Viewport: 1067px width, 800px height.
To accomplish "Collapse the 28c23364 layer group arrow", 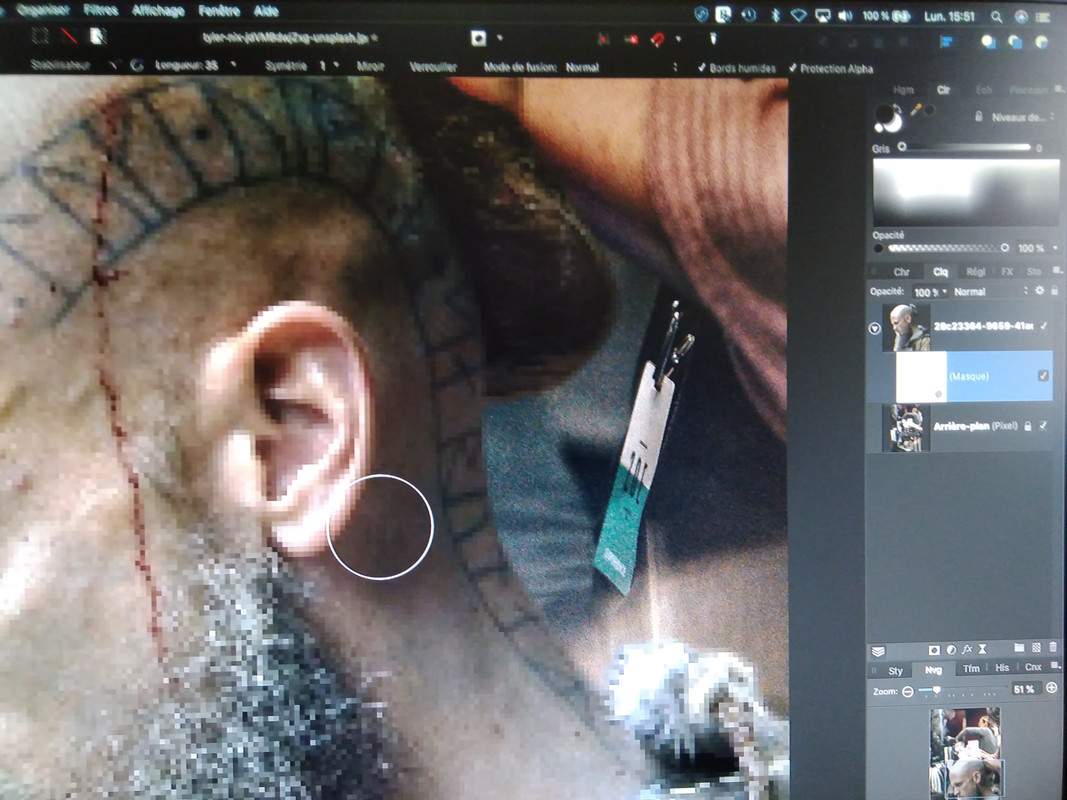I will [875, 329].
